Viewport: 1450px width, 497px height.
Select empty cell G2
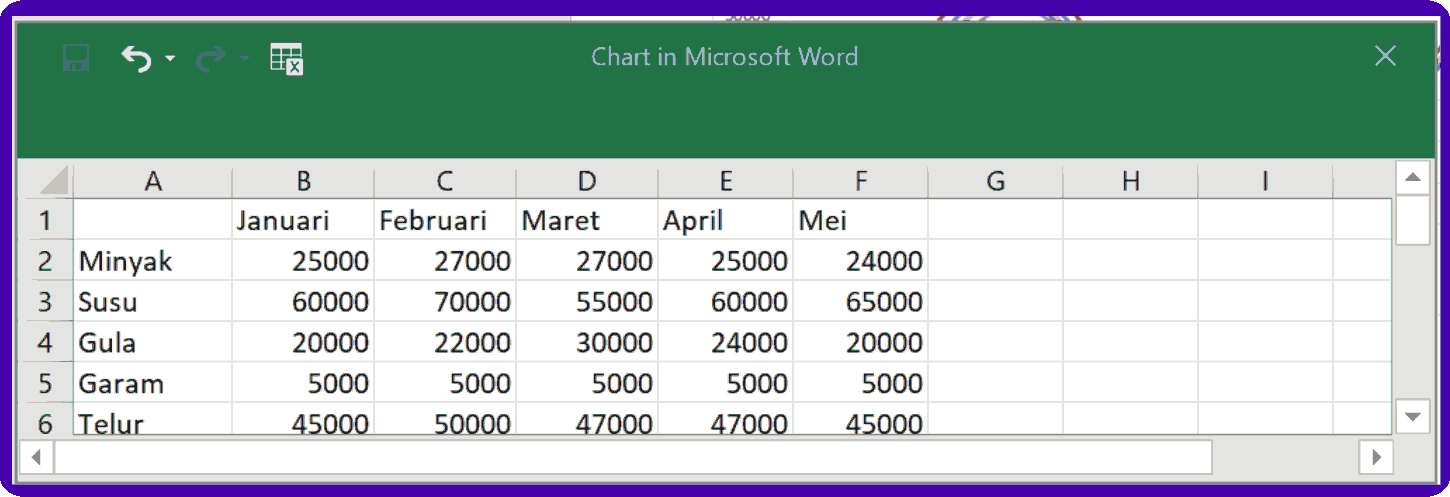(995, 261)
